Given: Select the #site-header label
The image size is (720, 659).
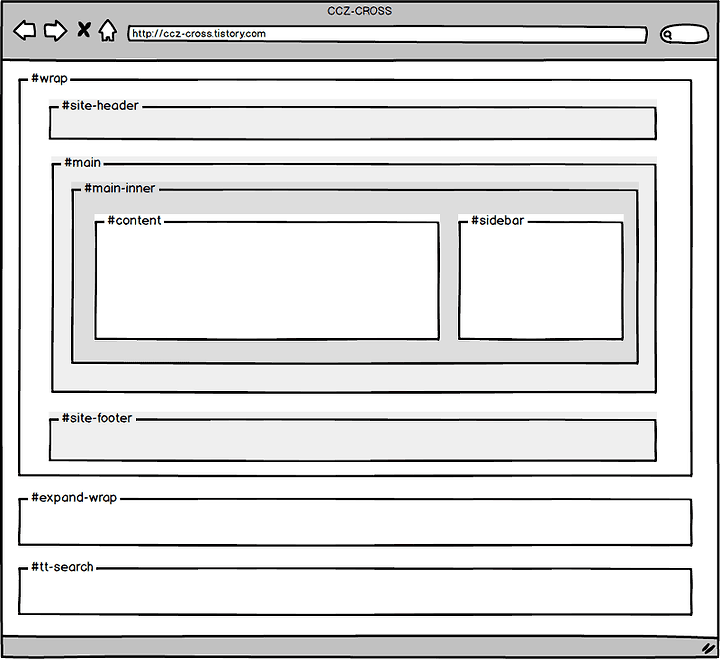Looking at the screenshot, I should 100,106.
